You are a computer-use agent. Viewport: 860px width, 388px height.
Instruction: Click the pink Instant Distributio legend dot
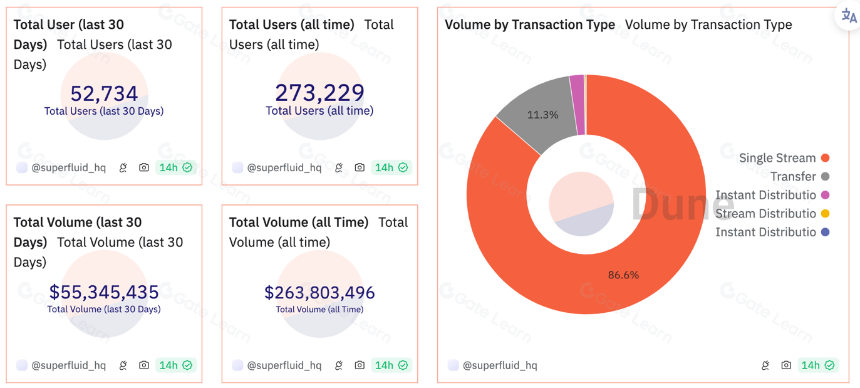click(x=825, y=195)
